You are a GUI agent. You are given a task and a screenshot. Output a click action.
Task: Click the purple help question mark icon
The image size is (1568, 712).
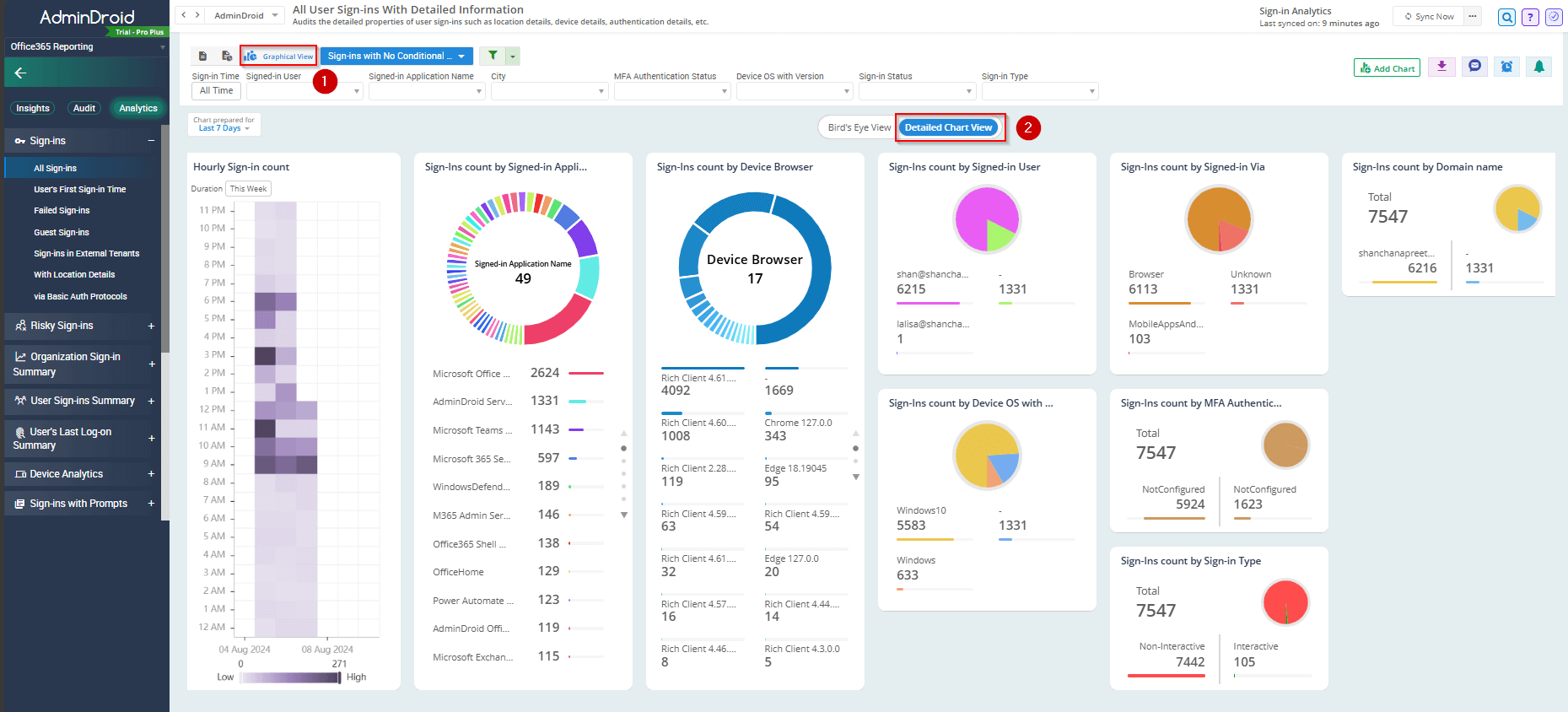(x=1530, y=17)
